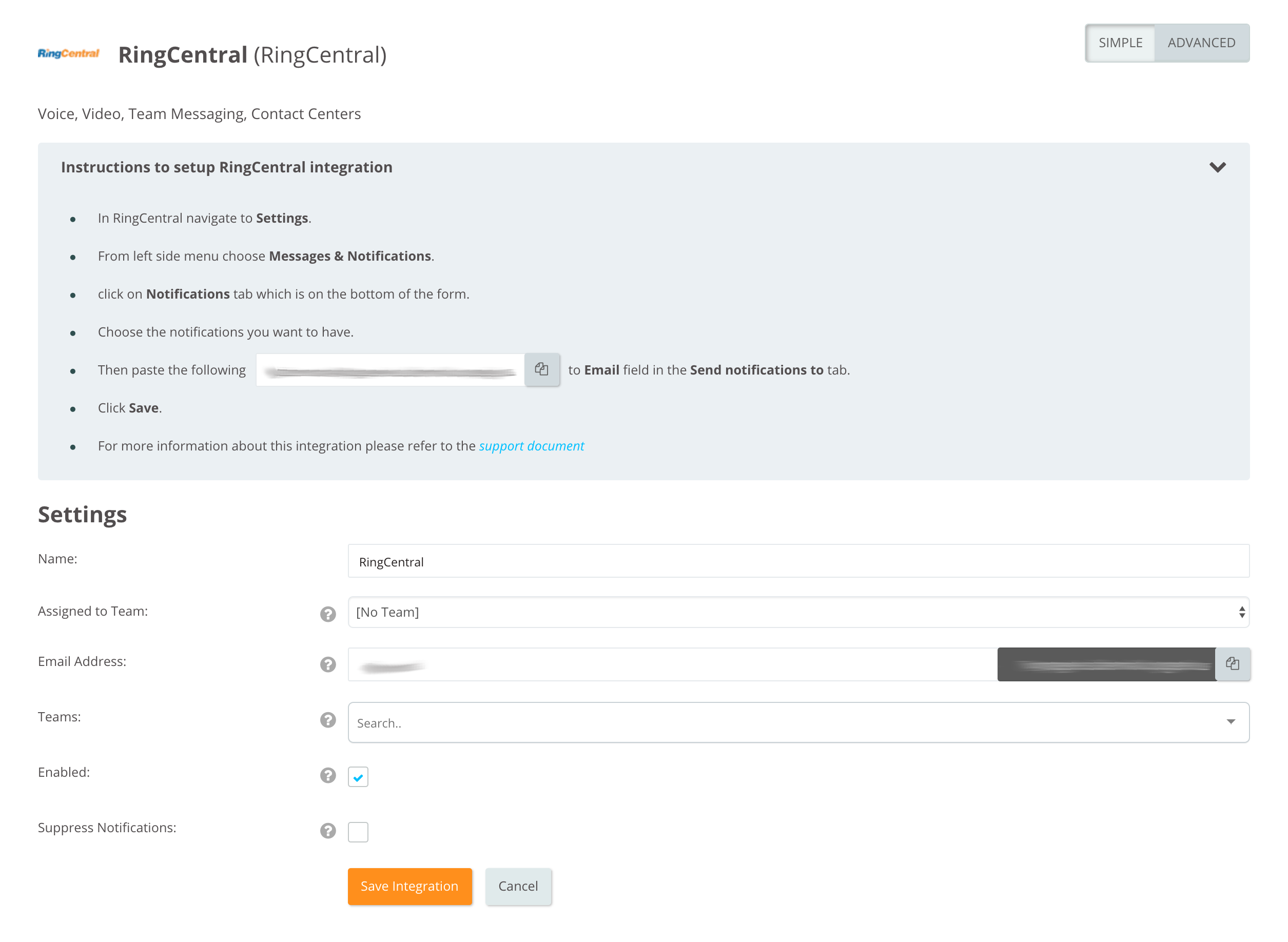
Task: Show help tooltip for Teams field
Action: pos(328,720)
